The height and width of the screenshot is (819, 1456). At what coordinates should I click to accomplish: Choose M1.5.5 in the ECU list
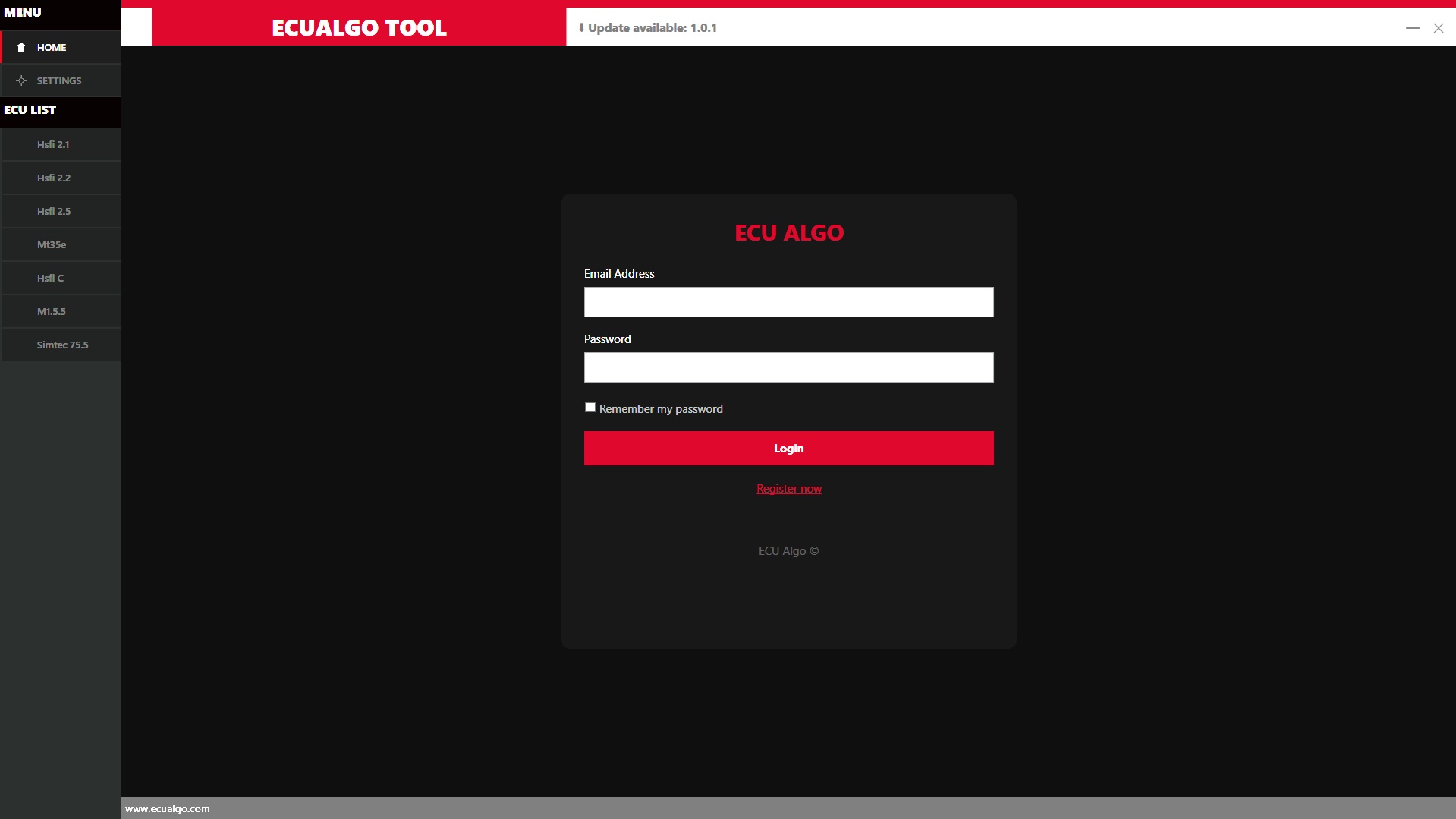pos(61,311)
